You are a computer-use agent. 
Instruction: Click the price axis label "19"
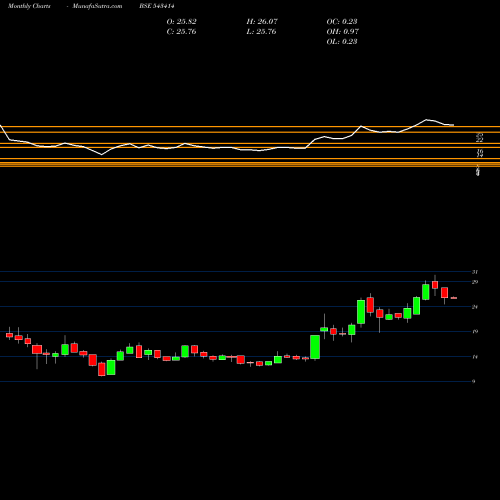[475, 332]
